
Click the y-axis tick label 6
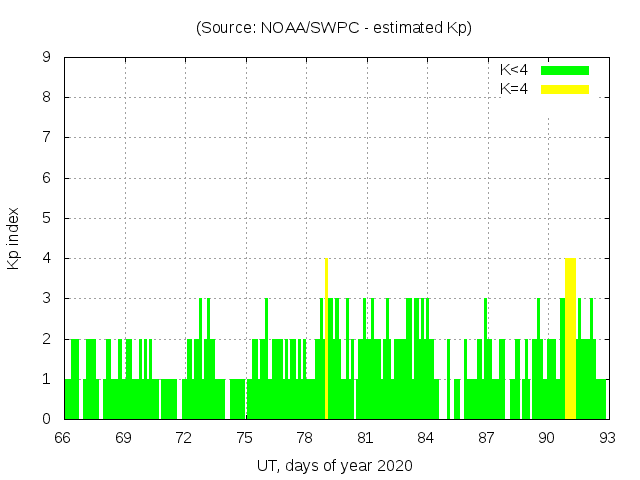(46, 178)
